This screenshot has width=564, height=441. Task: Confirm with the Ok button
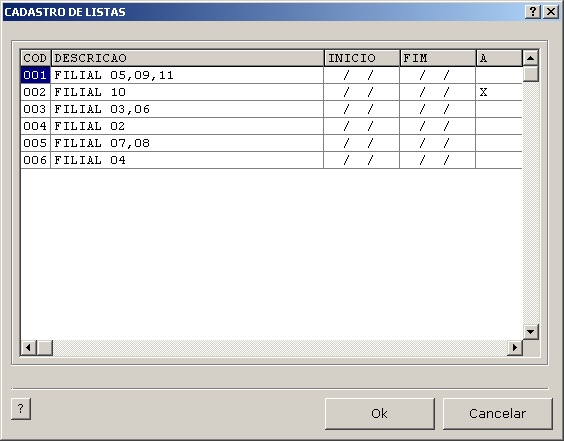point(379,414)
